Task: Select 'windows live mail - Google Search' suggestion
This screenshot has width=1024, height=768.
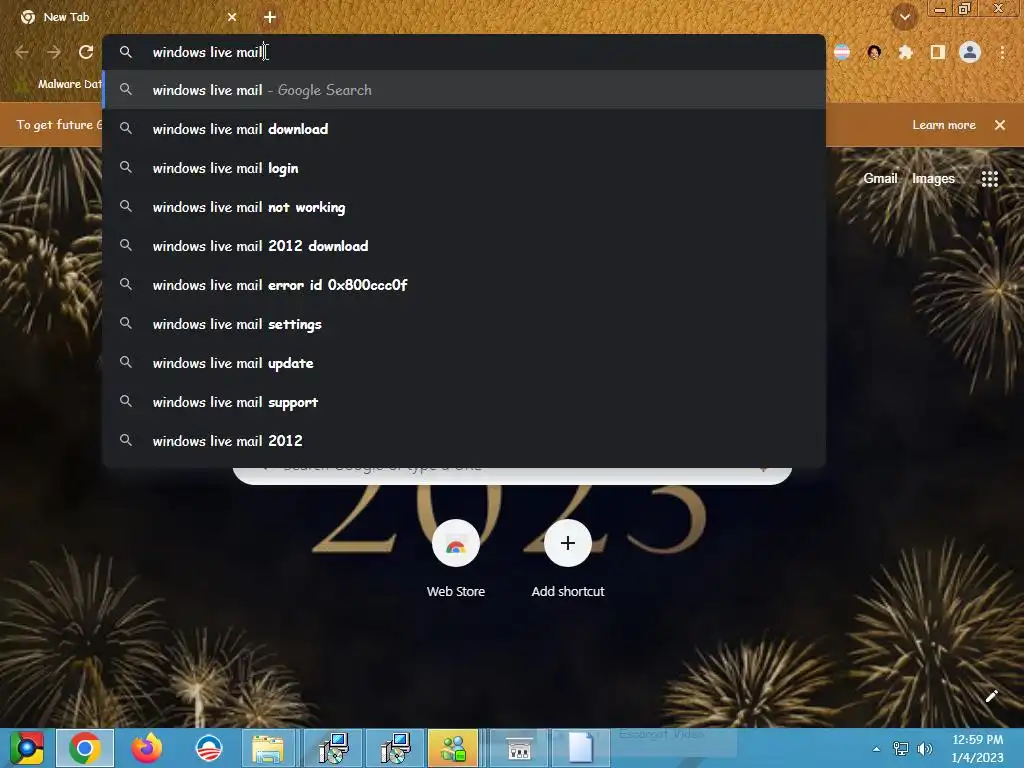Action: click(464, 90)
